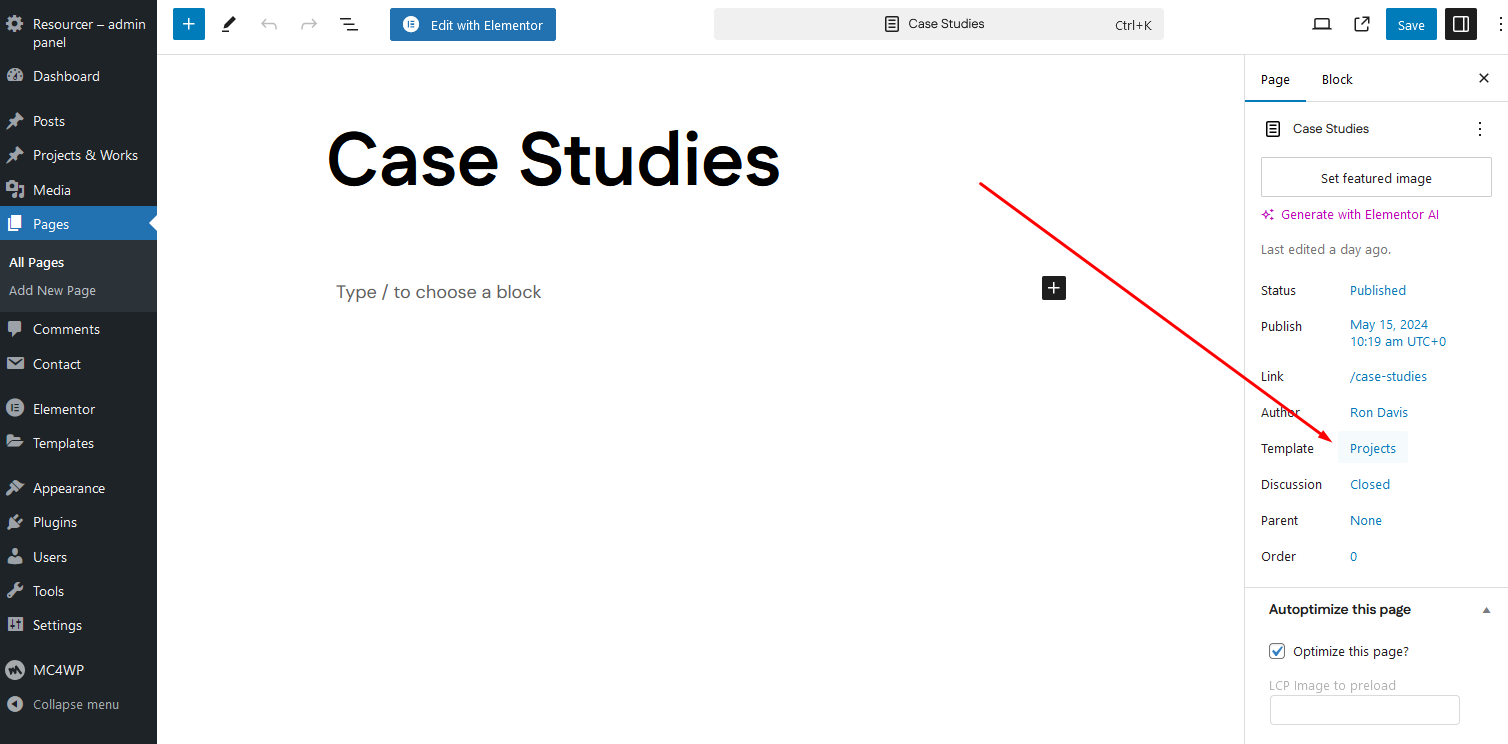Toggle the Settings sidebar panel icon
The image size is (1508, 744).
1461,24
